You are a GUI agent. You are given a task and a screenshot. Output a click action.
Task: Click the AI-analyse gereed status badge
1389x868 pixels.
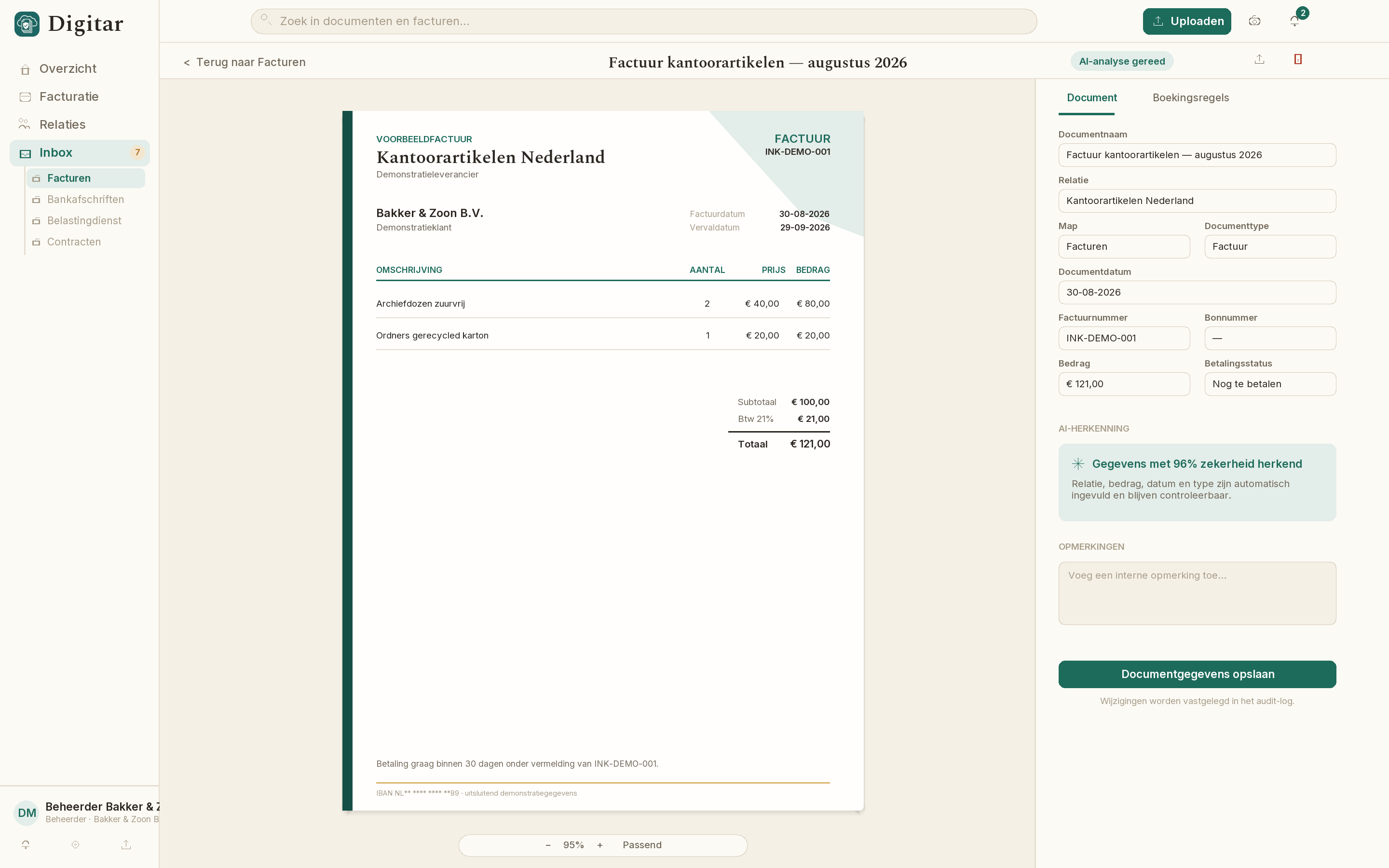1121,61
